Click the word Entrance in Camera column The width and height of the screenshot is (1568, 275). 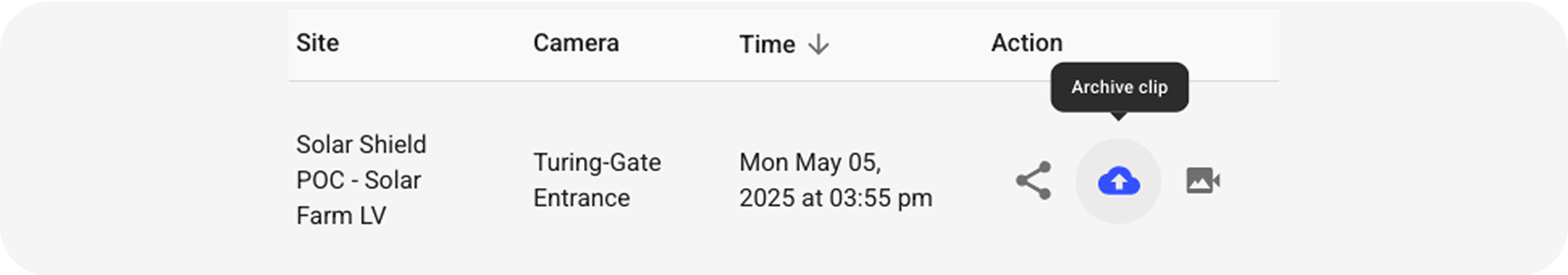[x=581, y=198]
